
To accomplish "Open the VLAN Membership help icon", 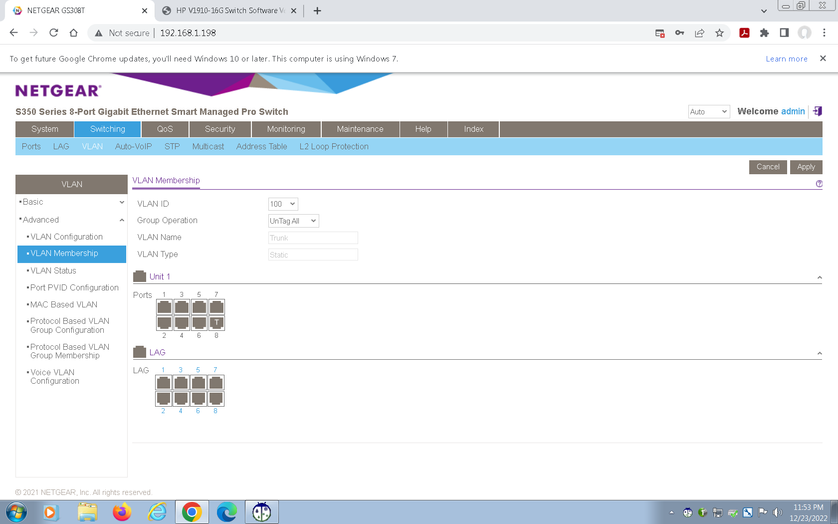I will [x=819, y=183].
